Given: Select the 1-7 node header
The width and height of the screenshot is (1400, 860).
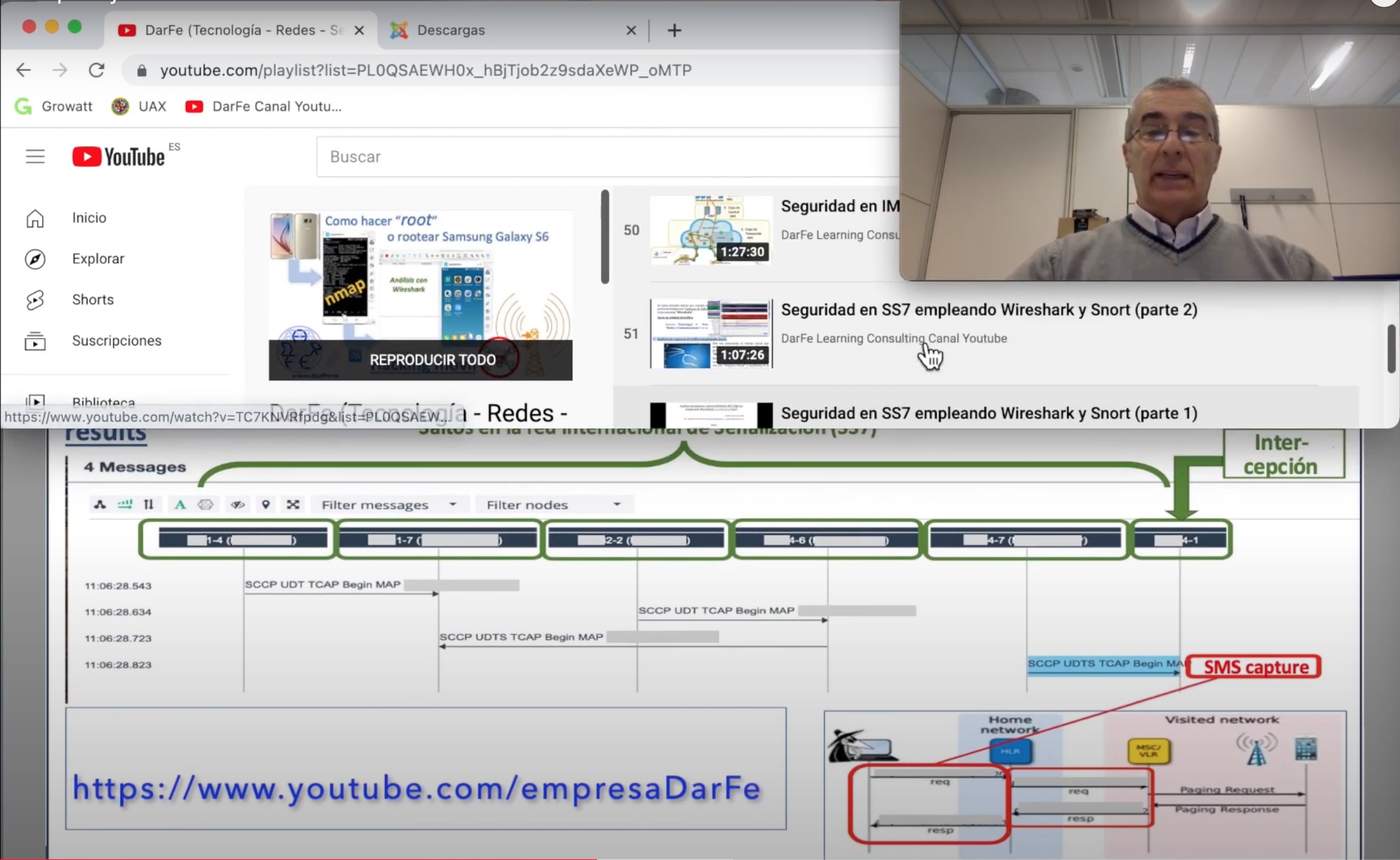Looking at the screenshot, I should [x=439, y=539].
